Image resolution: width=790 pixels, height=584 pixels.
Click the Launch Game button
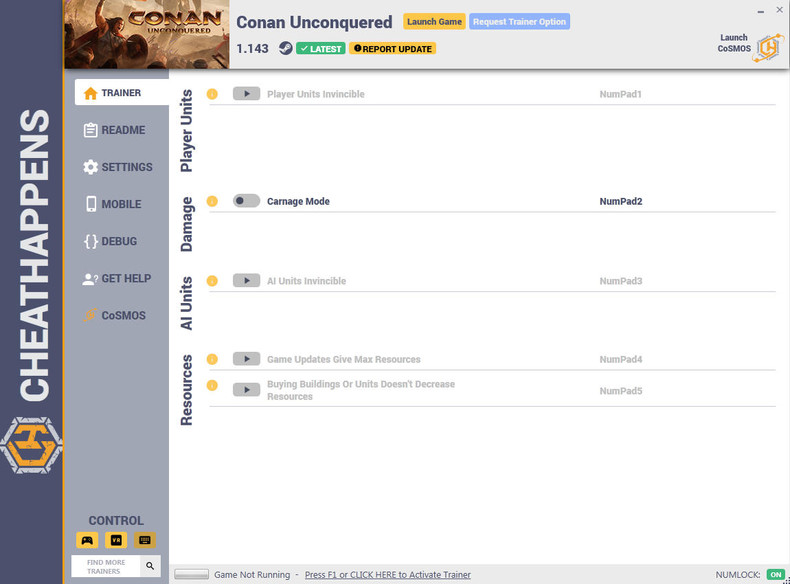point(434,22)
